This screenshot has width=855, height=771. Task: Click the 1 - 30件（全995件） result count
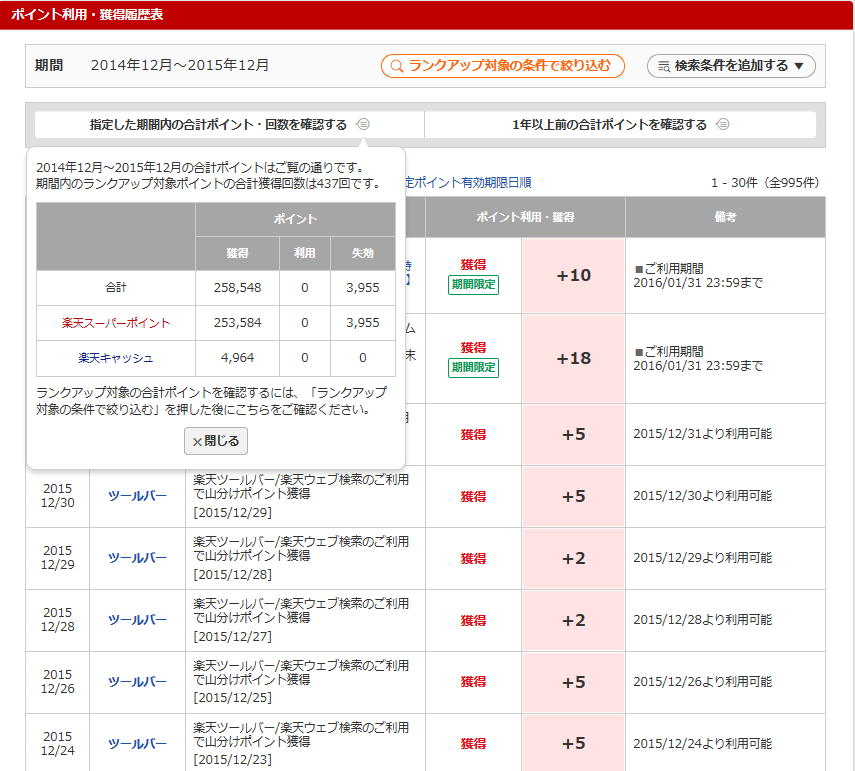tap(764, 183)
